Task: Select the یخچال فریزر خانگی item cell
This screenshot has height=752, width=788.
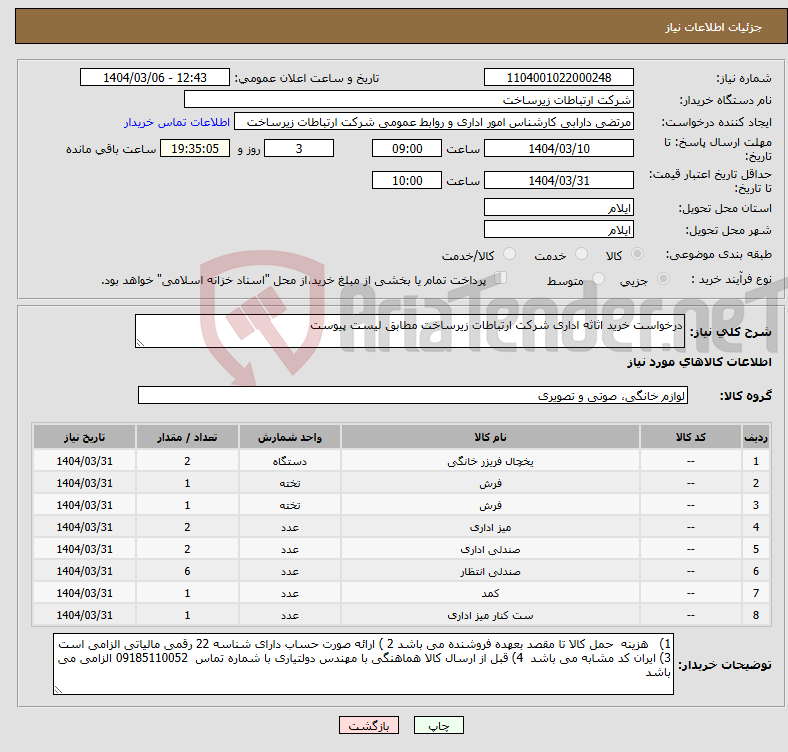Action: 490,461
